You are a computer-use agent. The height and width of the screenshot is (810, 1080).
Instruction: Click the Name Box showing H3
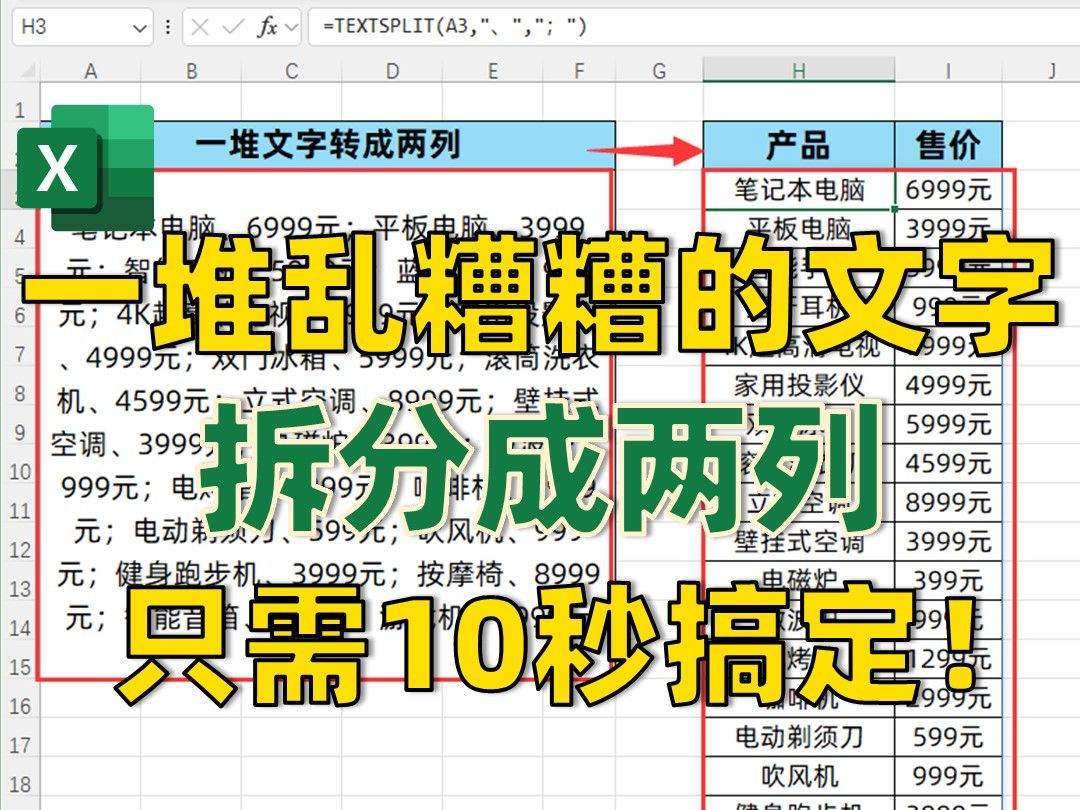click(x=82, y=28)
